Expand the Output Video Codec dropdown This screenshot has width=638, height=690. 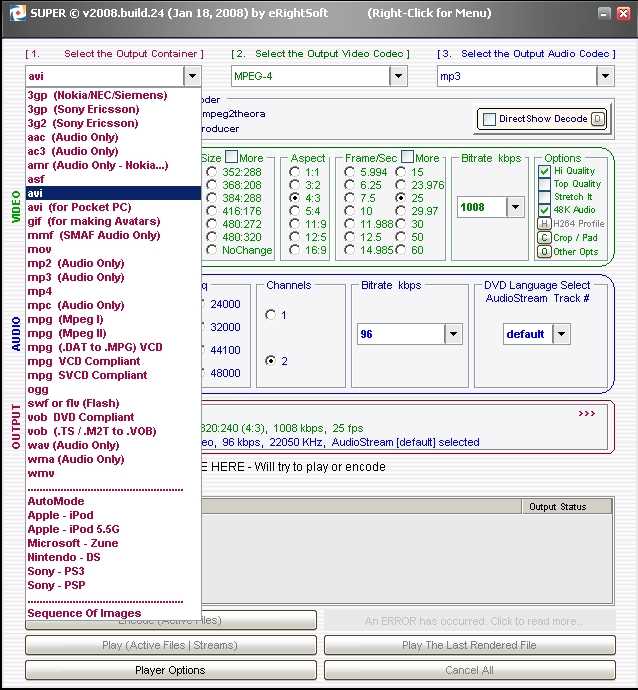click(399, 76)
